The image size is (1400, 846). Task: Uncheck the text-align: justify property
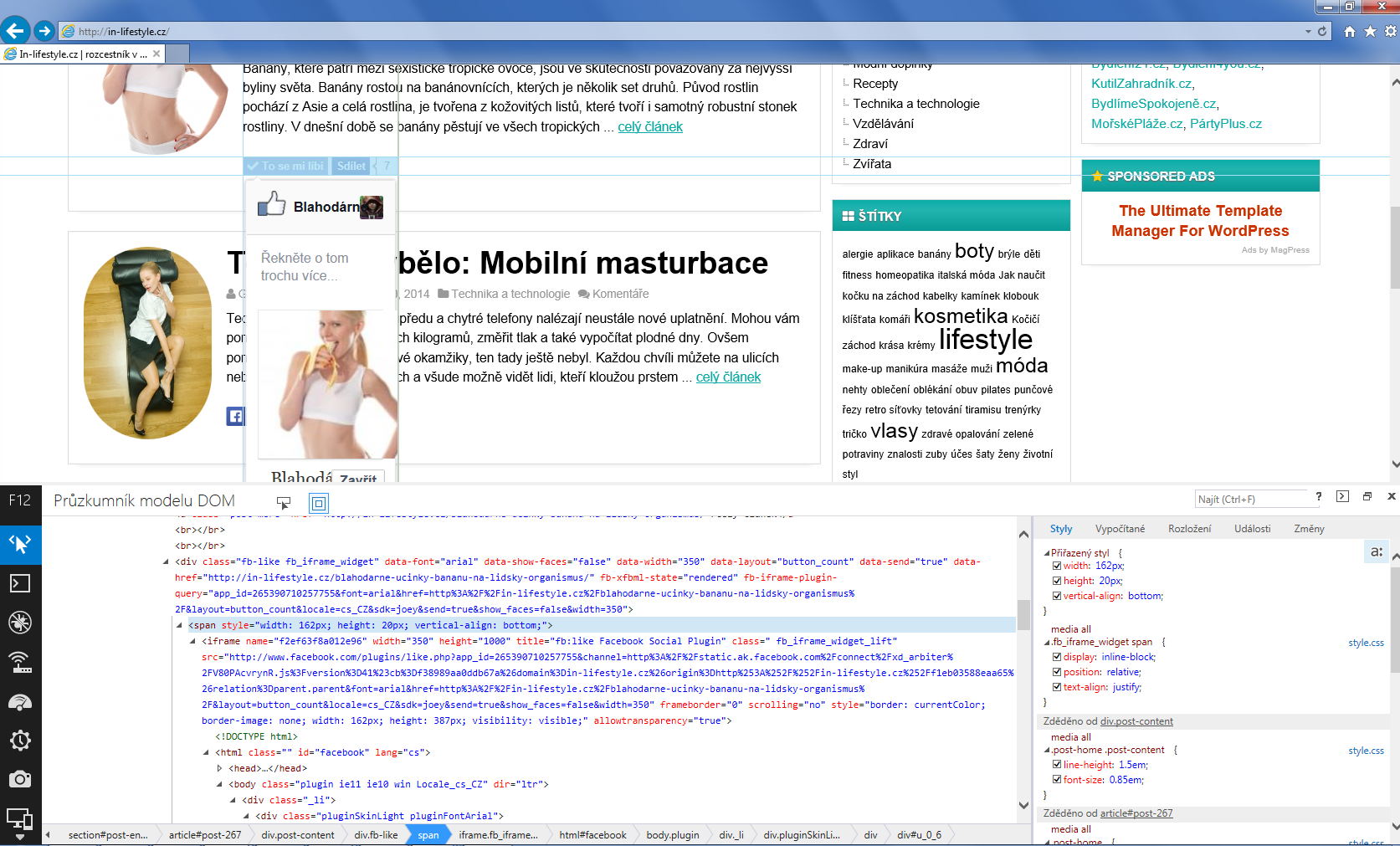(1057, 687)
